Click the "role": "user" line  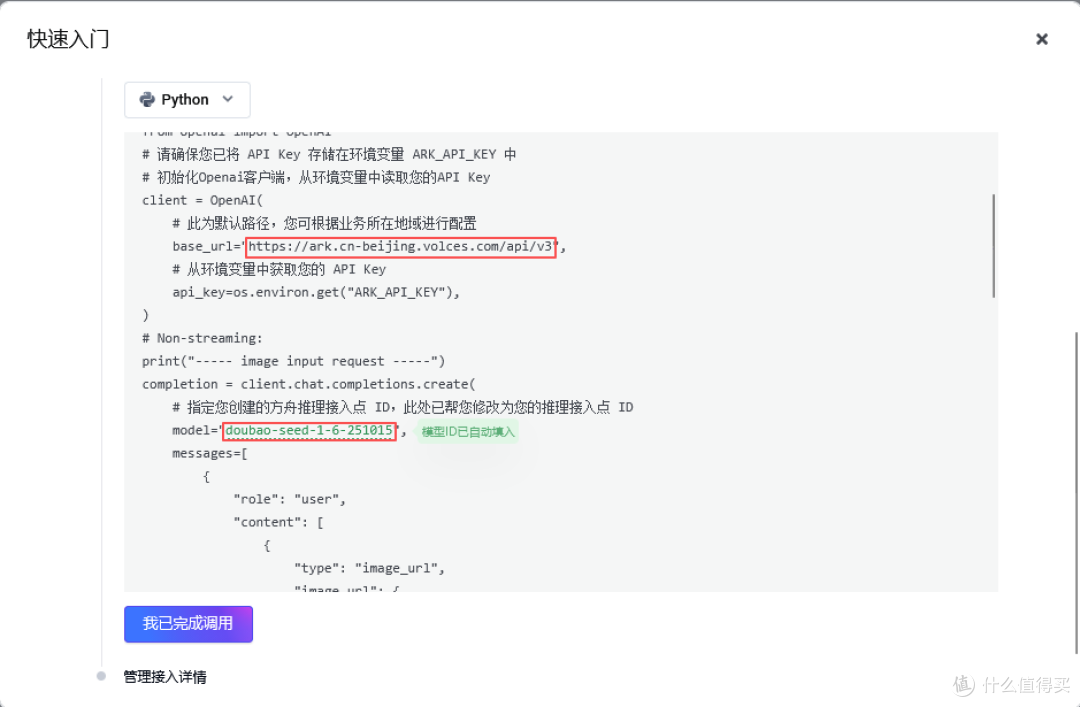pos(289,500)
